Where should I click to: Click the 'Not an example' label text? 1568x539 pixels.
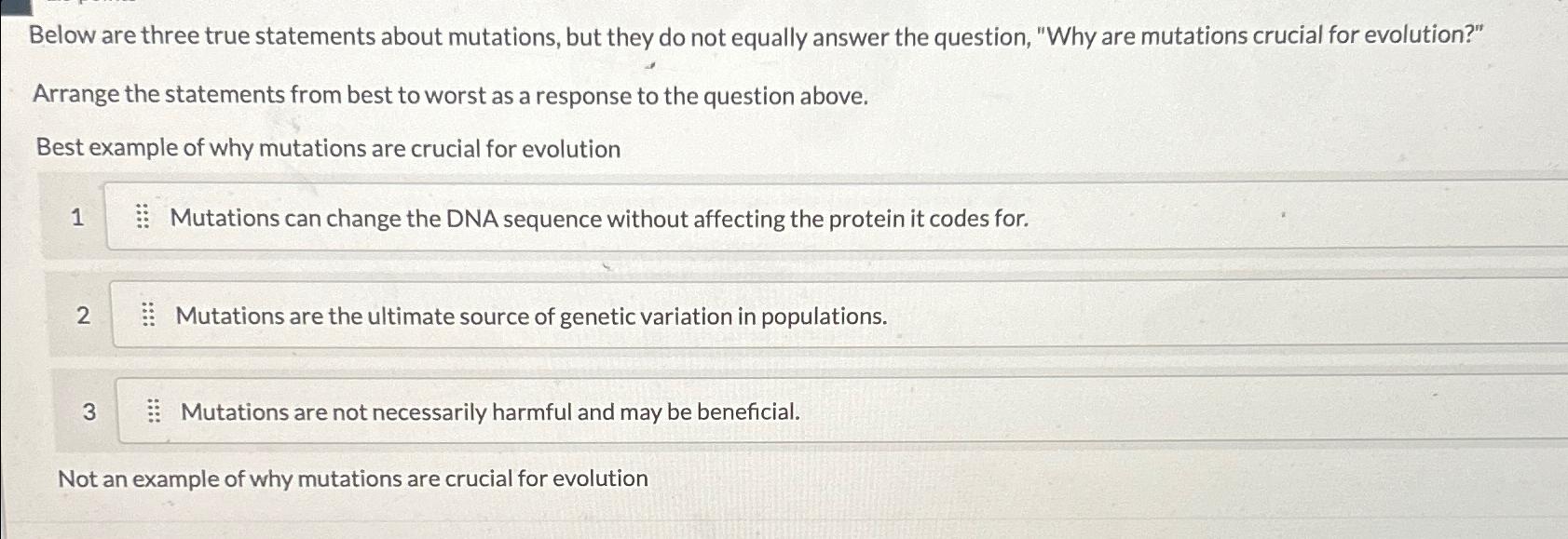coord(354,479)
